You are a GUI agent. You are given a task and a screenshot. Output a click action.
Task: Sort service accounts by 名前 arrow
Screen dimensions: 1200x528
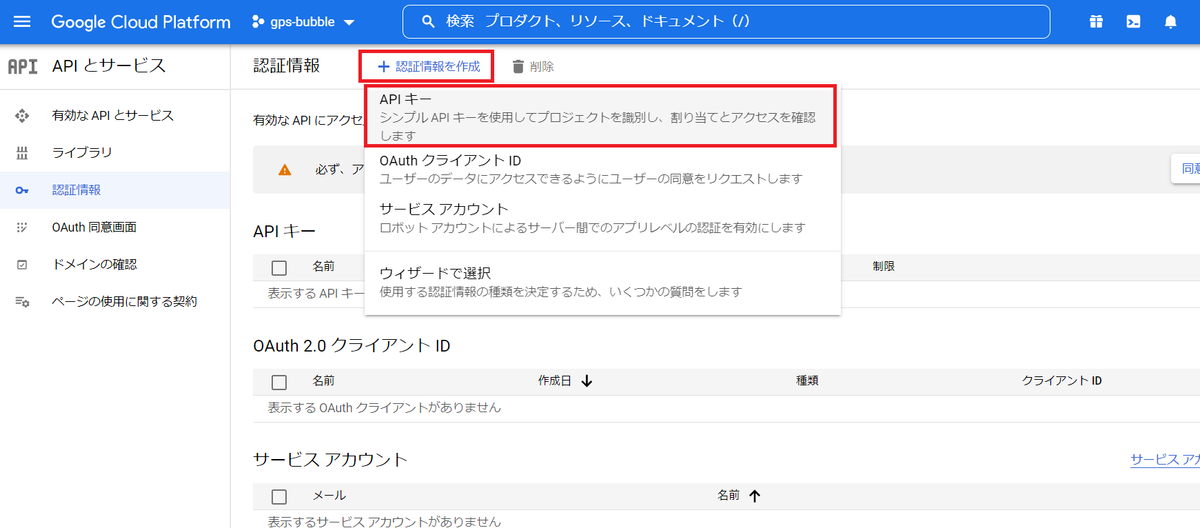(x=755, y=496)
